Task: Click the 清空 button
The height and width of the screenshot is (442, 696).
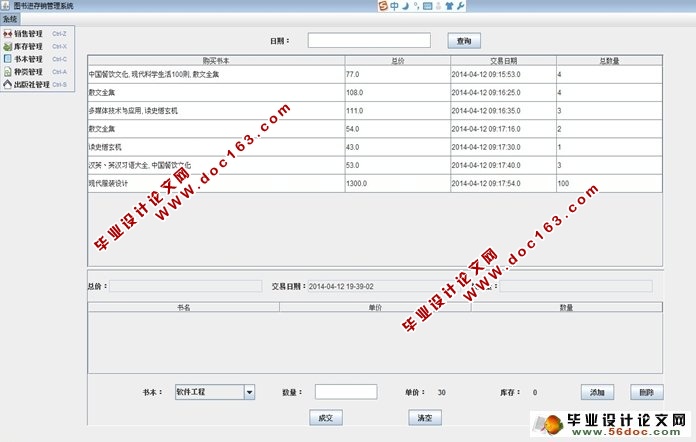Action: pyautogui.click(x=425, y=418)
